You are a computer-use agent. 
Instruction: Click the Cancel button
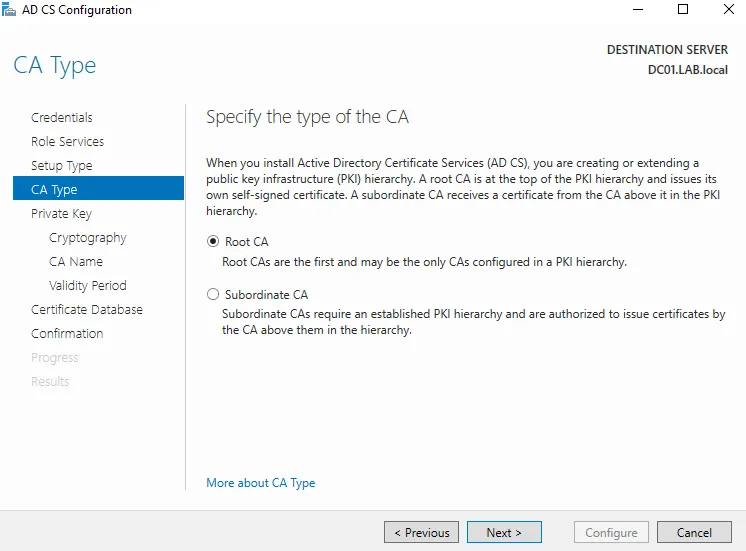[x=694, y=532]
